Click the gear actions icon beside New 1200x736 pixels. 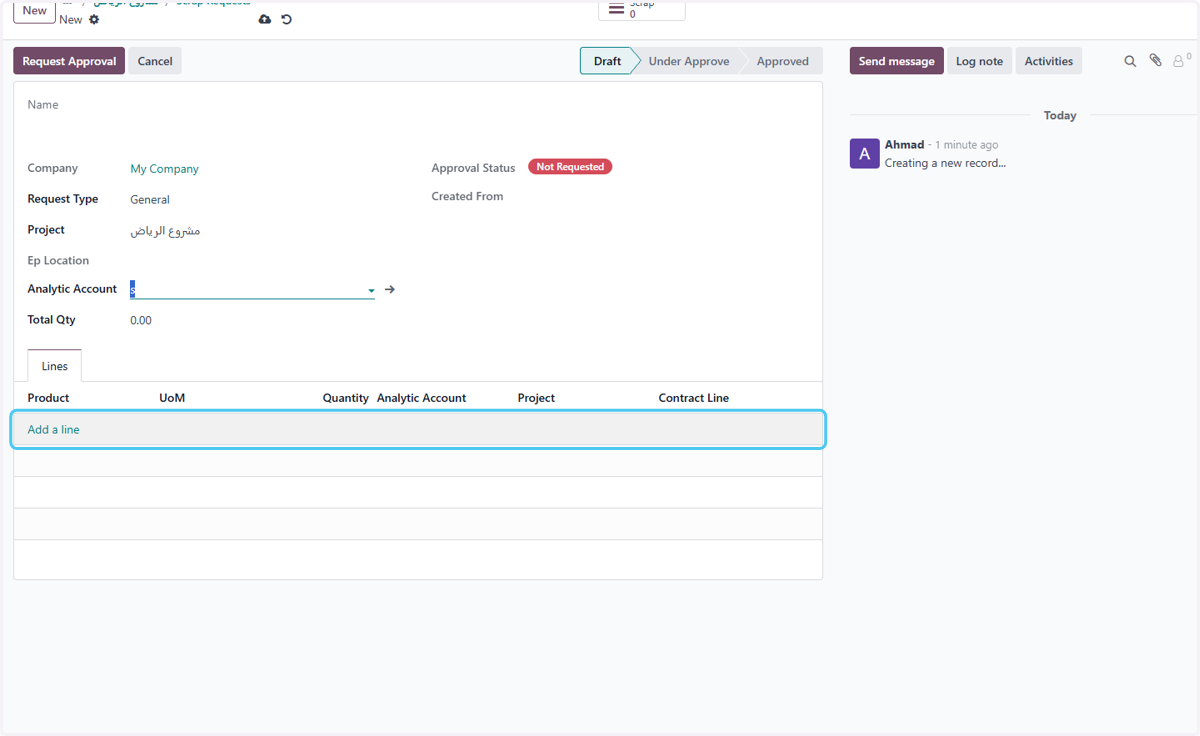click(94, 20)
